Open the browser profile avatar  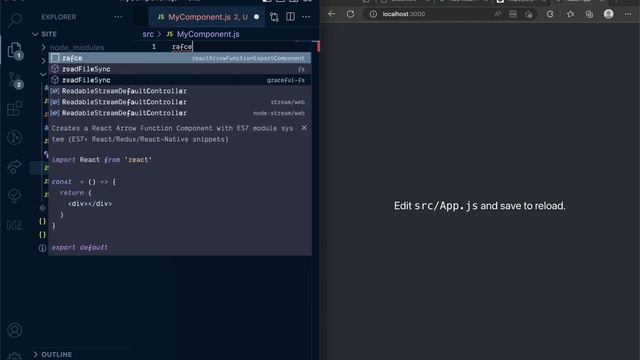click(609, 14)
